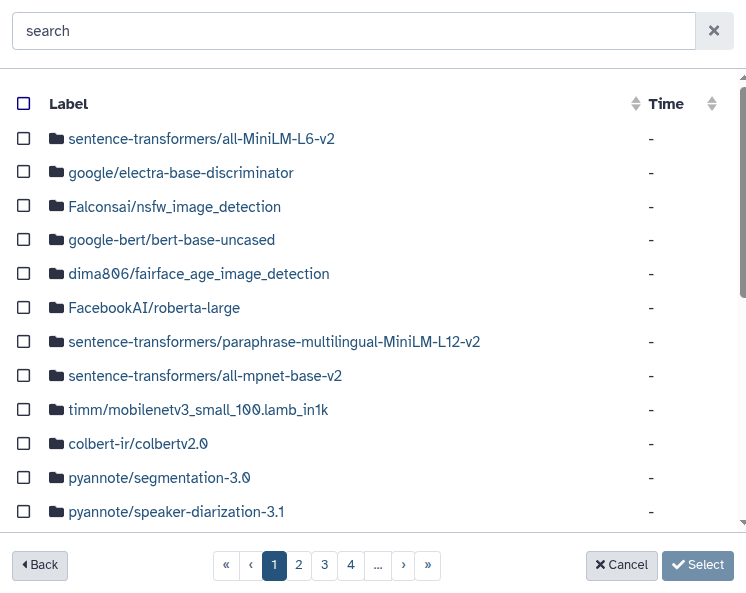Click the Label column header text
The width and height of the screenshot is (746, 593).
tap(69, 104)
